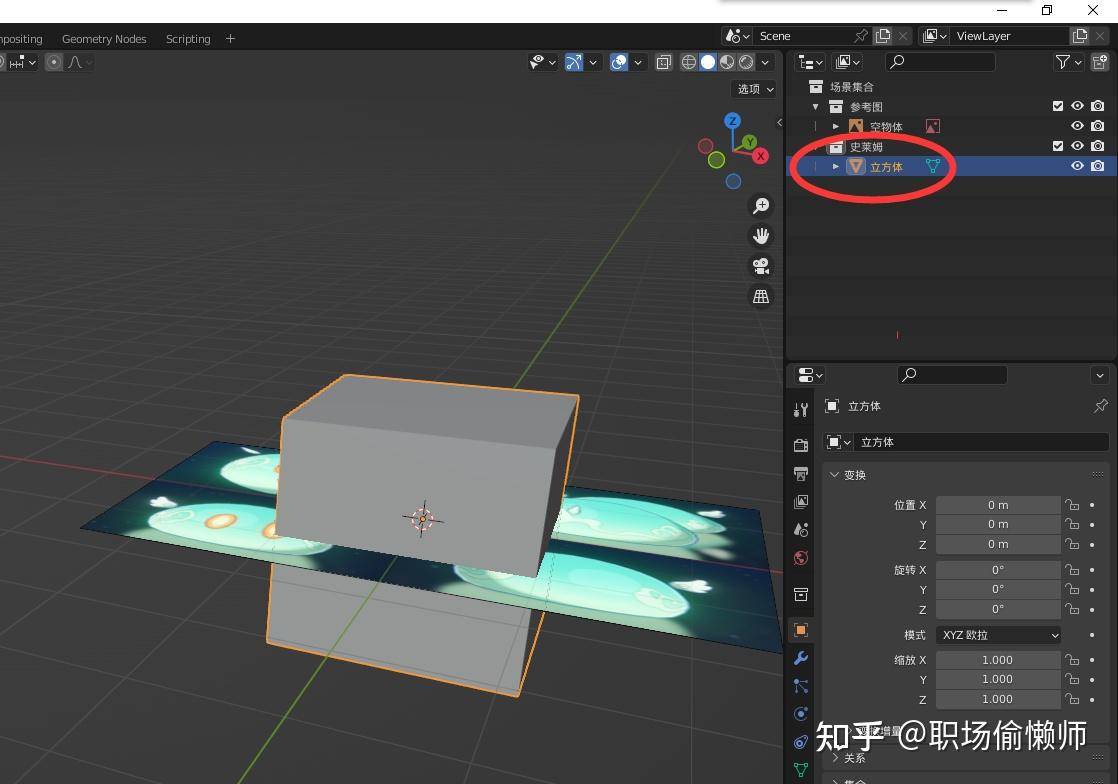Toggle proportional editing icon
The image size is (1118, 784).
point(53,62)
